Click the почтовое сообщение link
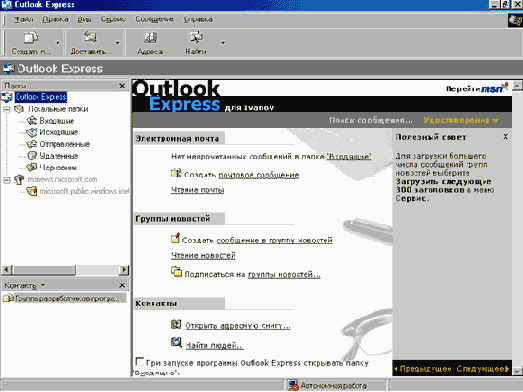 (258, 175)
